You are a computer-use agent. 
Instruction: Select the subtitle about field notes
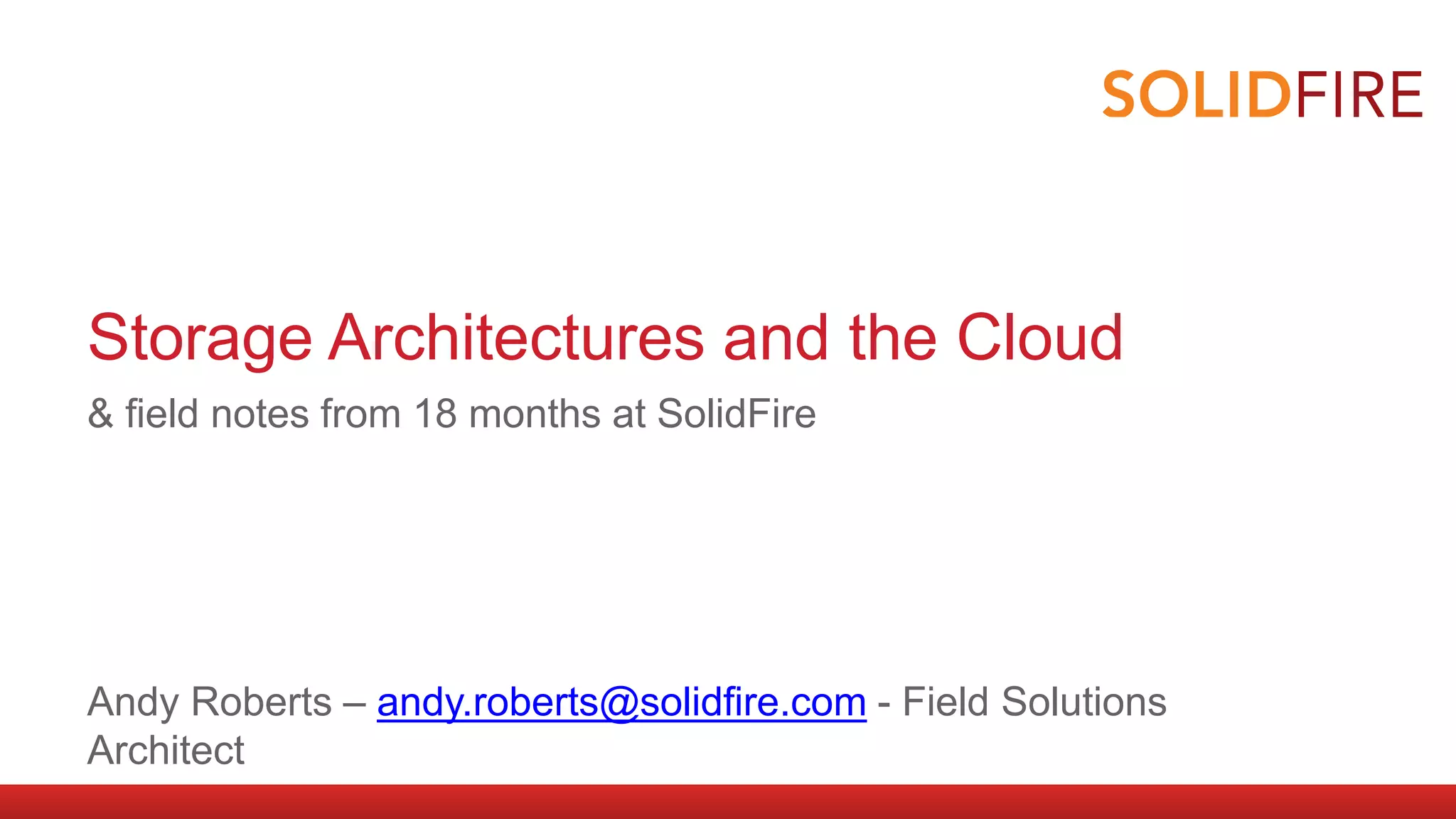click(451, 414)
